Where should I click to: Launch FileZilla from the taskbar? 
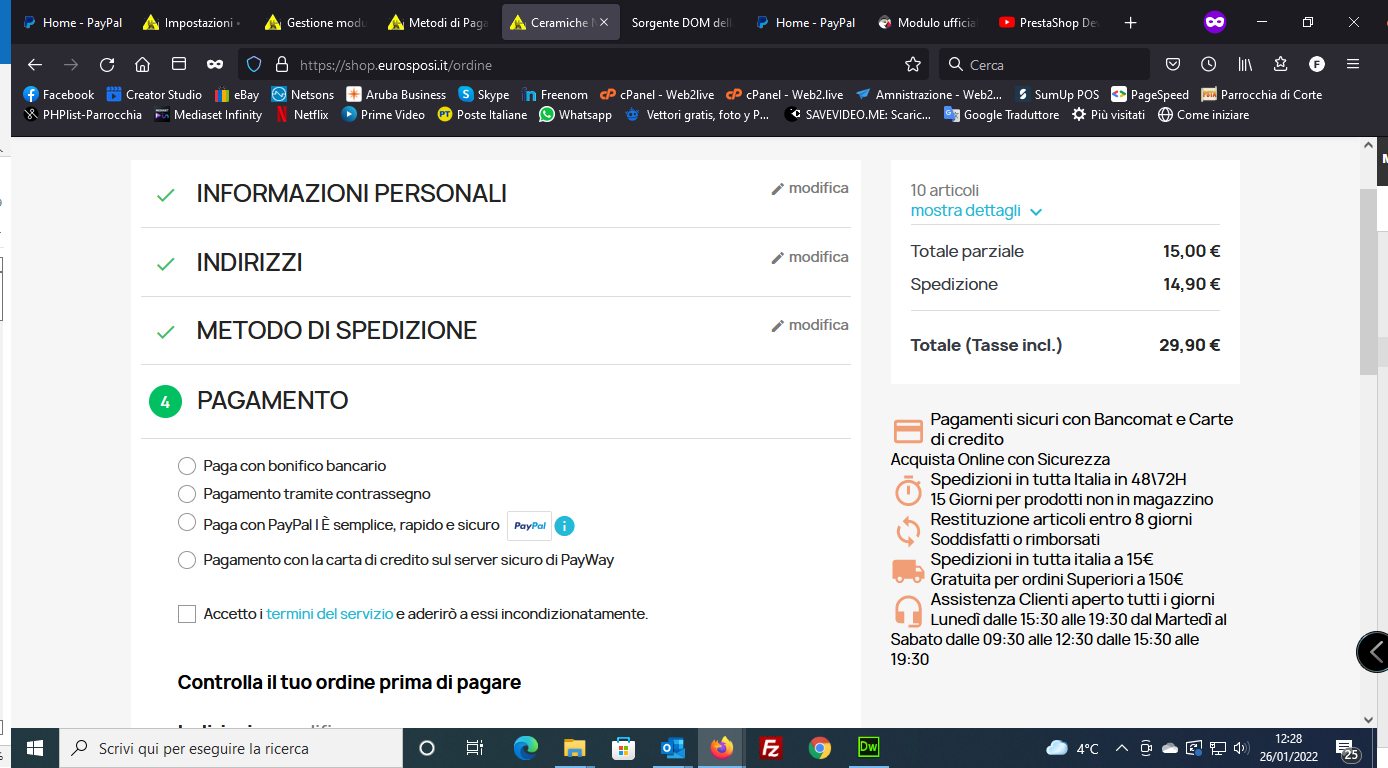tap(771, 748)
